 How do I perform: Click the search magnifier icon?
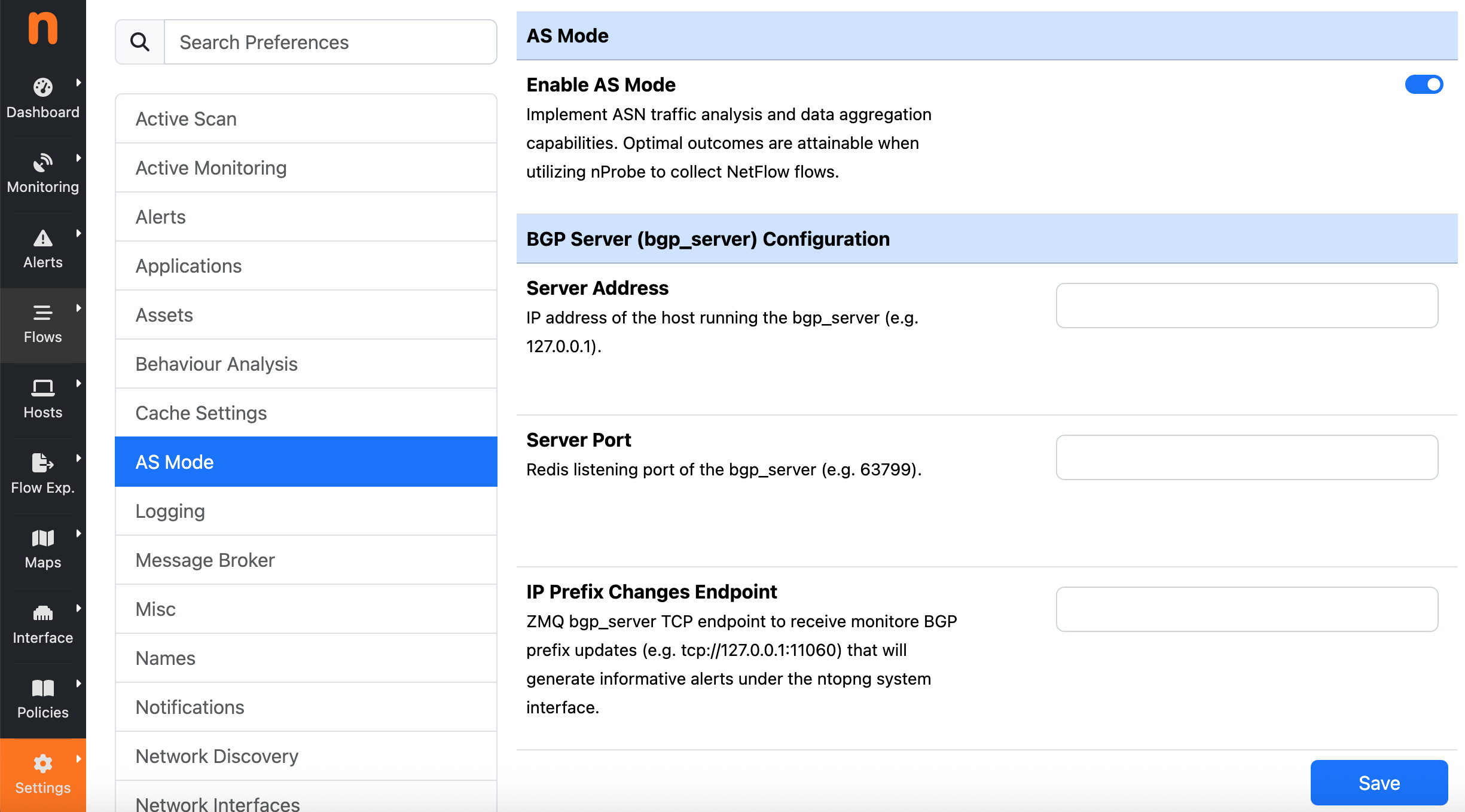click(x=140, y=42)
